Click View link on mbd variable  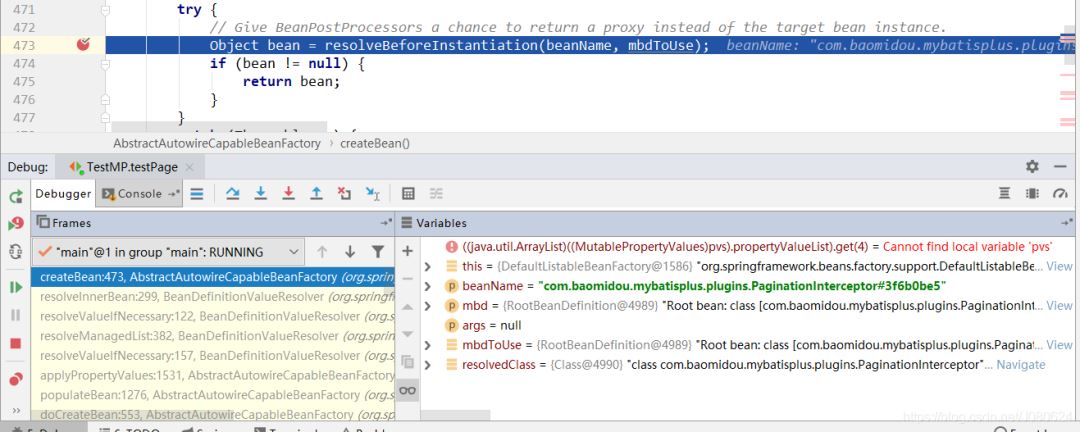click(1059, 306)
